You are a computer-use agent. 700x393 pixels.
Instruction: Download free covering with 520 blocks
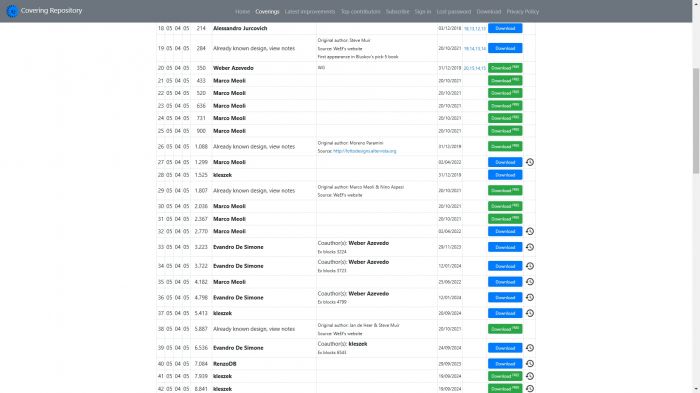(x=505, y=93)
